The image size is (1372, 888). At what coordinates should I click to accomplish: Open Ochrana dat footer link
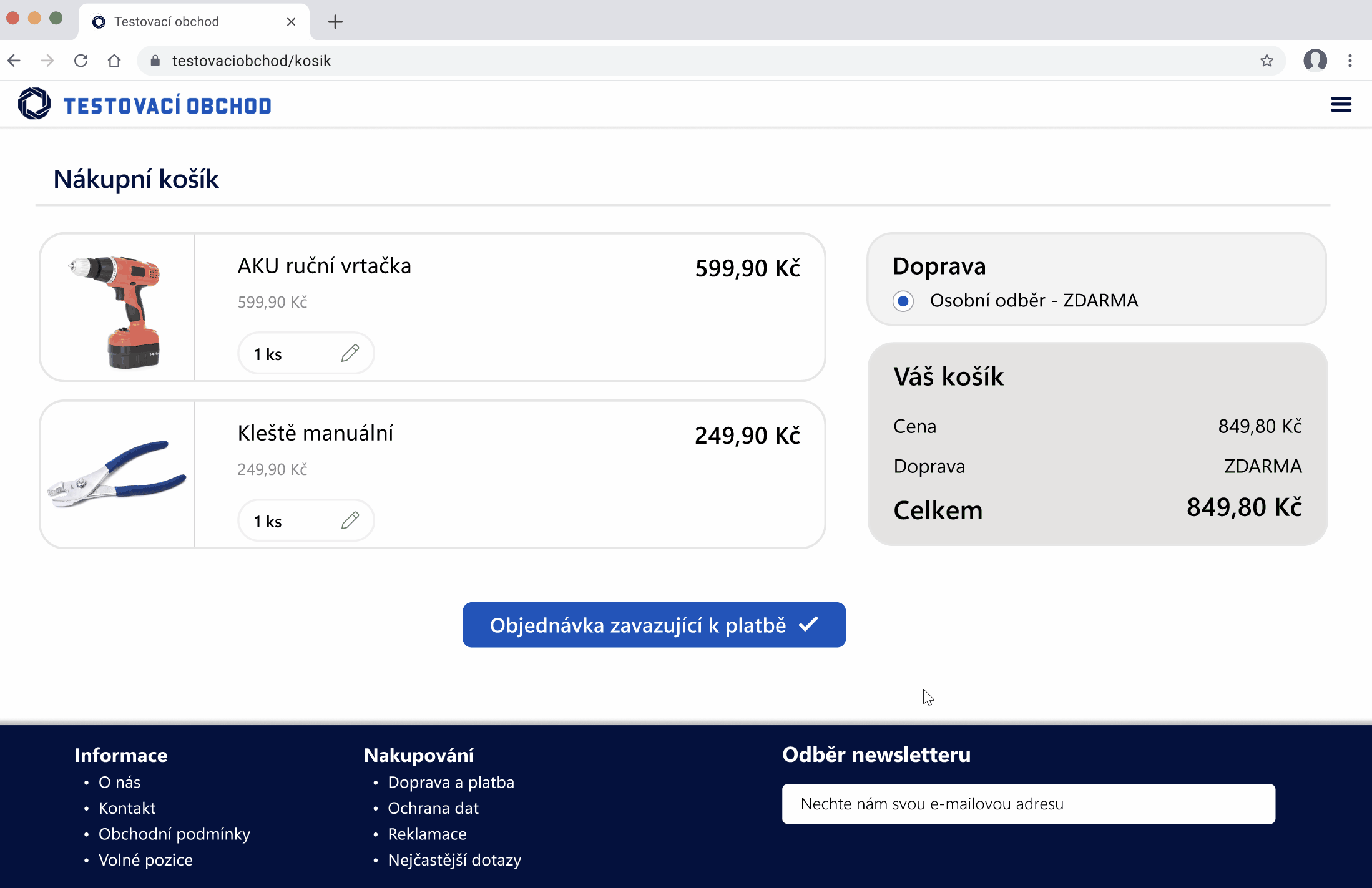tap(433, 808)
